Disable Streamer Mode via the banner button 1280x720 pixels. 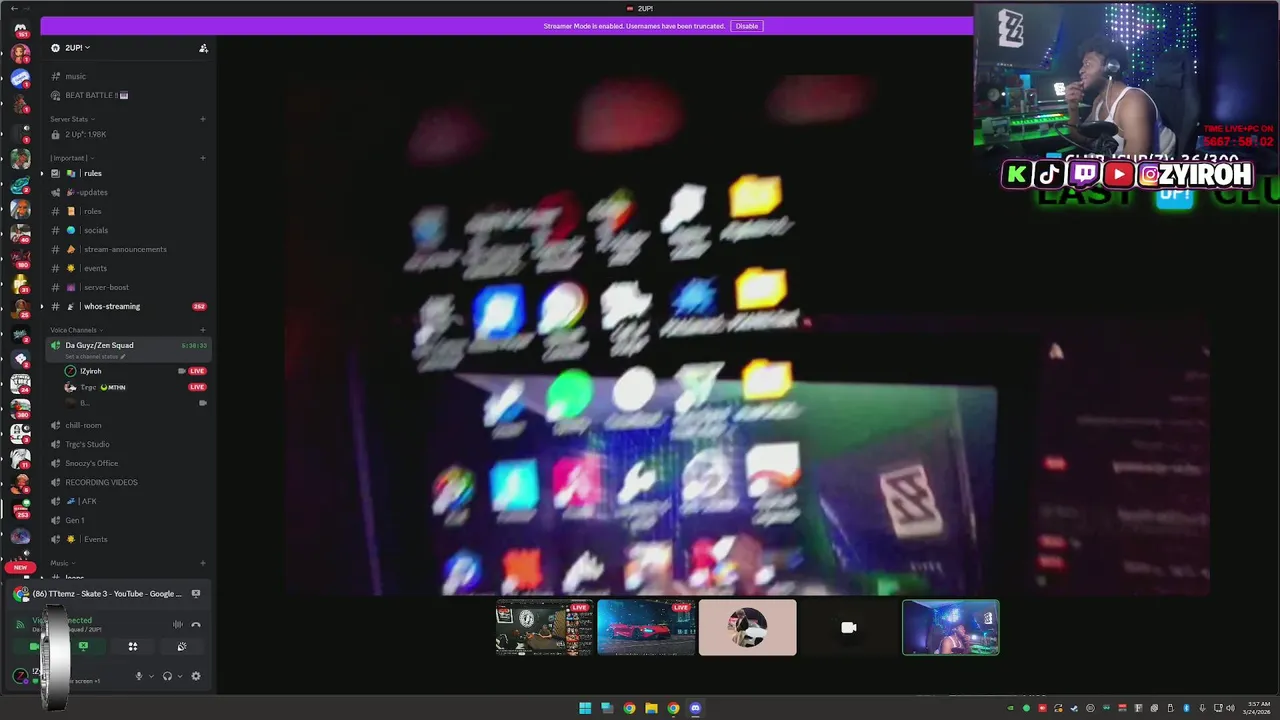click(x=747, y=26)
